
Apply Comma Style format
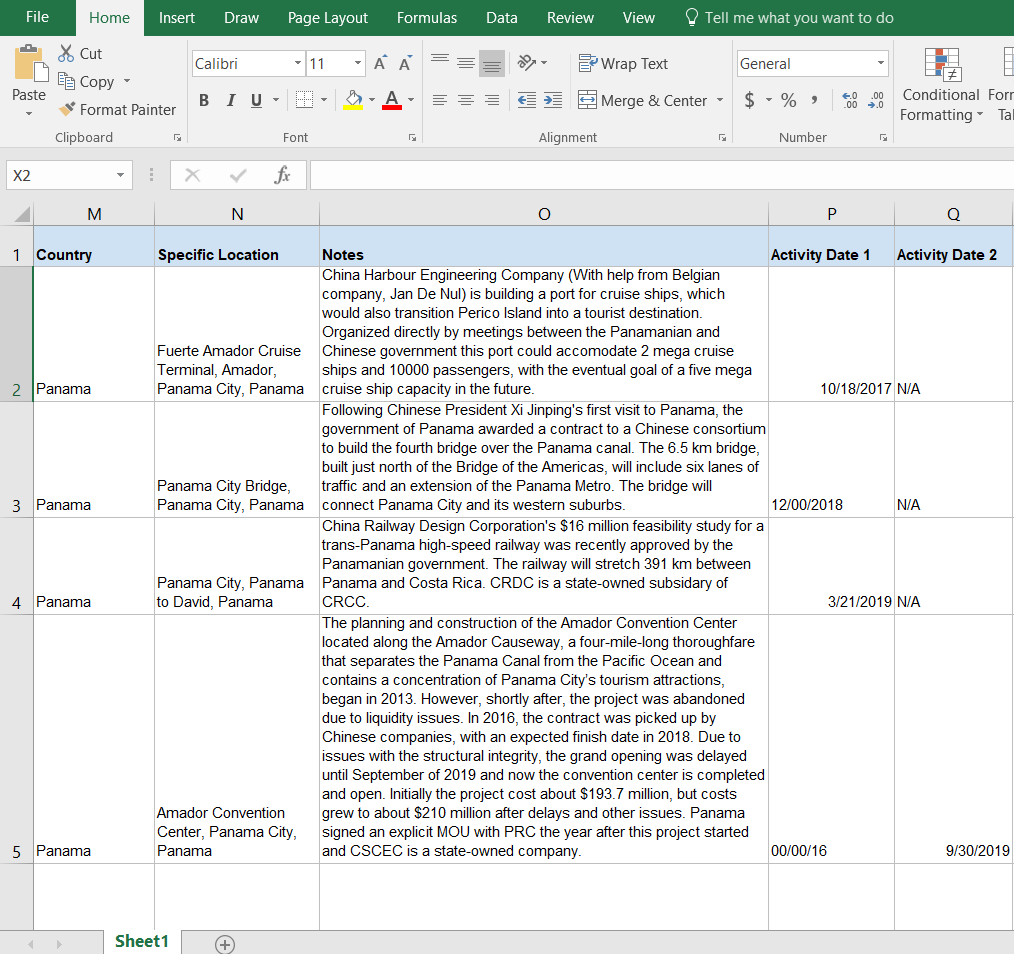[x=815, y=100]
